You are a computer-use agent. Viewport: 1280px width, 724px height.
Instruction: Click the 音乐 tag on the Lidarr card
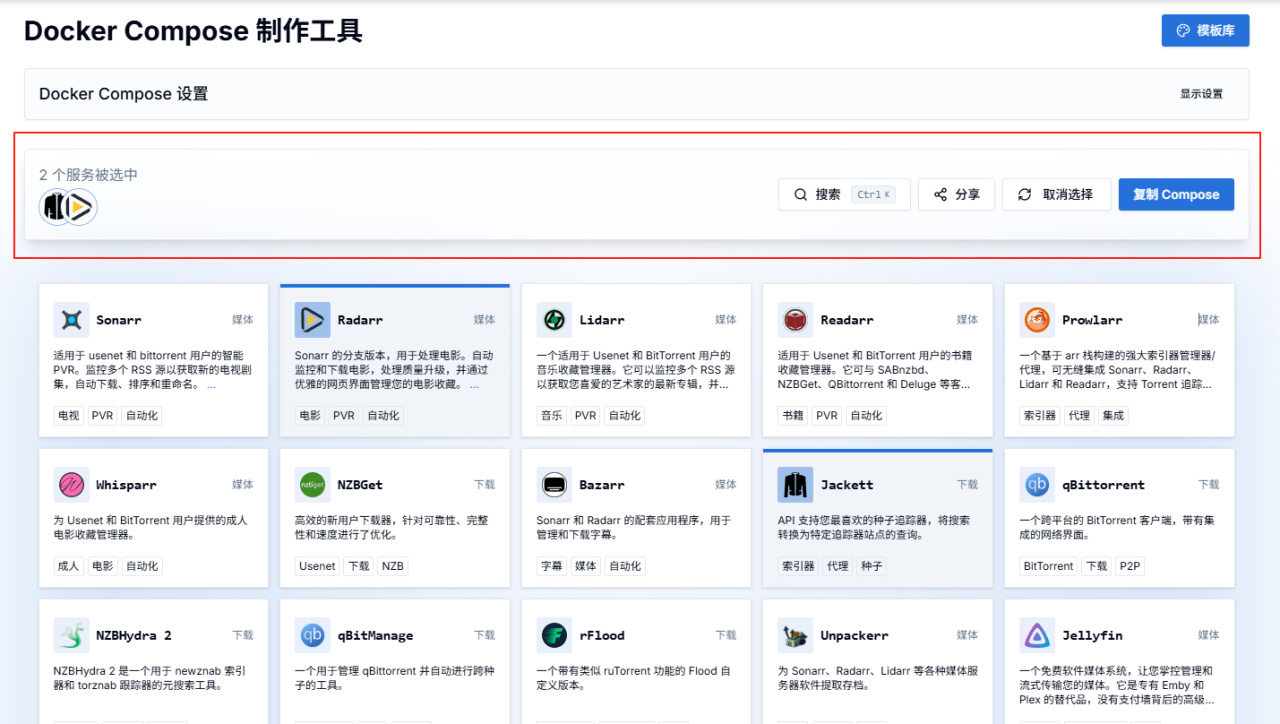click(x=552, y=416)
